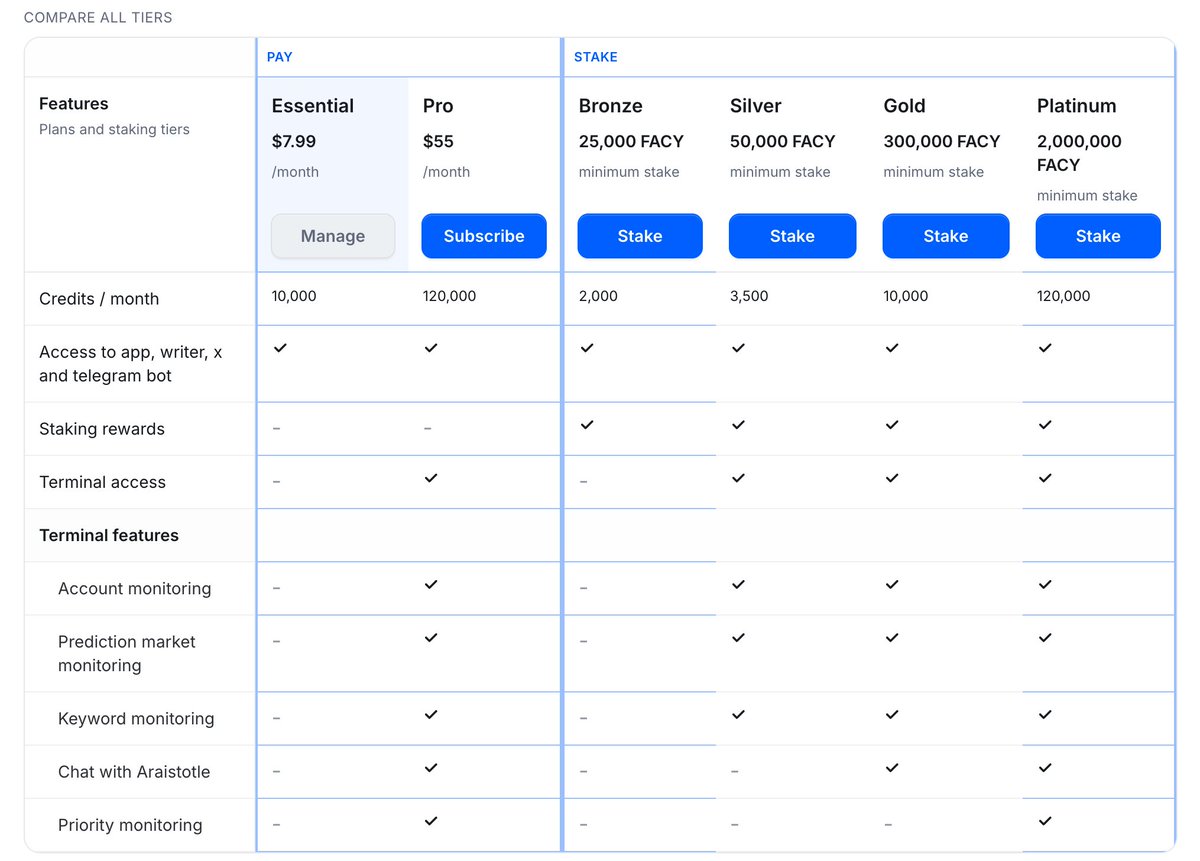Viewport: 1200px width, 861px height.
Task: Click Silver's 3,500 credits value
Action: [x=749, y=296]
